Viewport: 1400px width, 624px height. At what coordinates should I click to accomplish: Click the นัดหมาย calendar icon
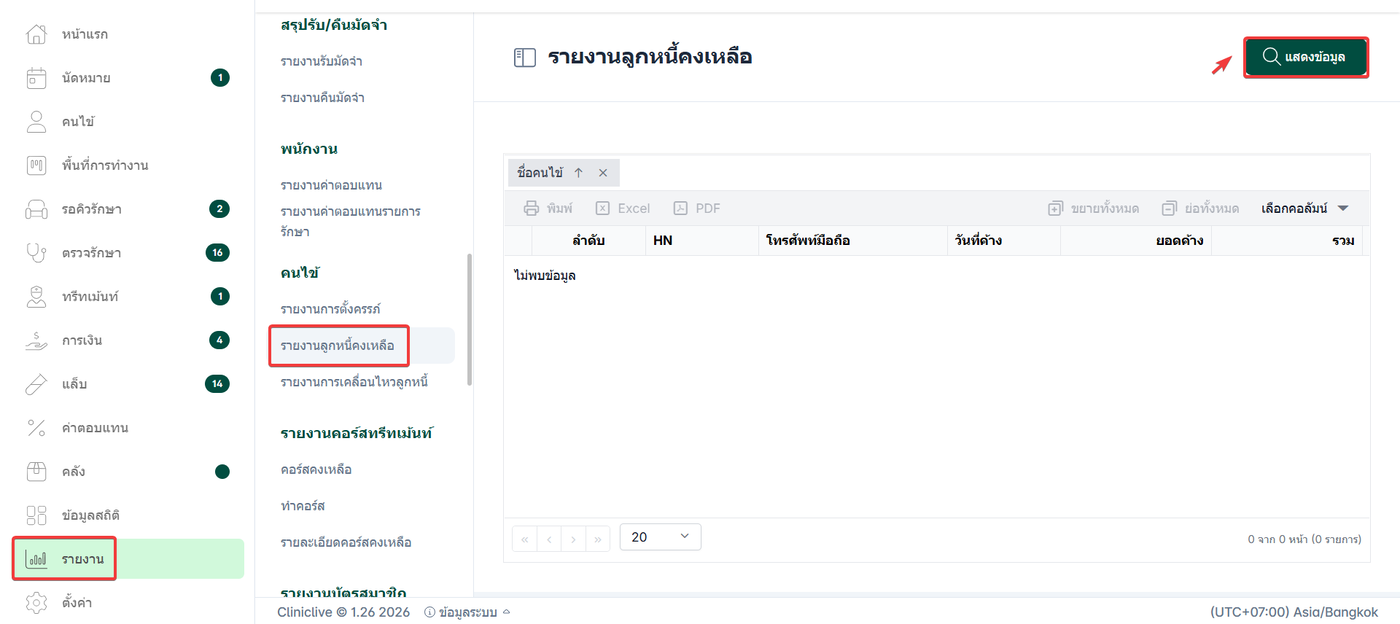pos(36,77)
